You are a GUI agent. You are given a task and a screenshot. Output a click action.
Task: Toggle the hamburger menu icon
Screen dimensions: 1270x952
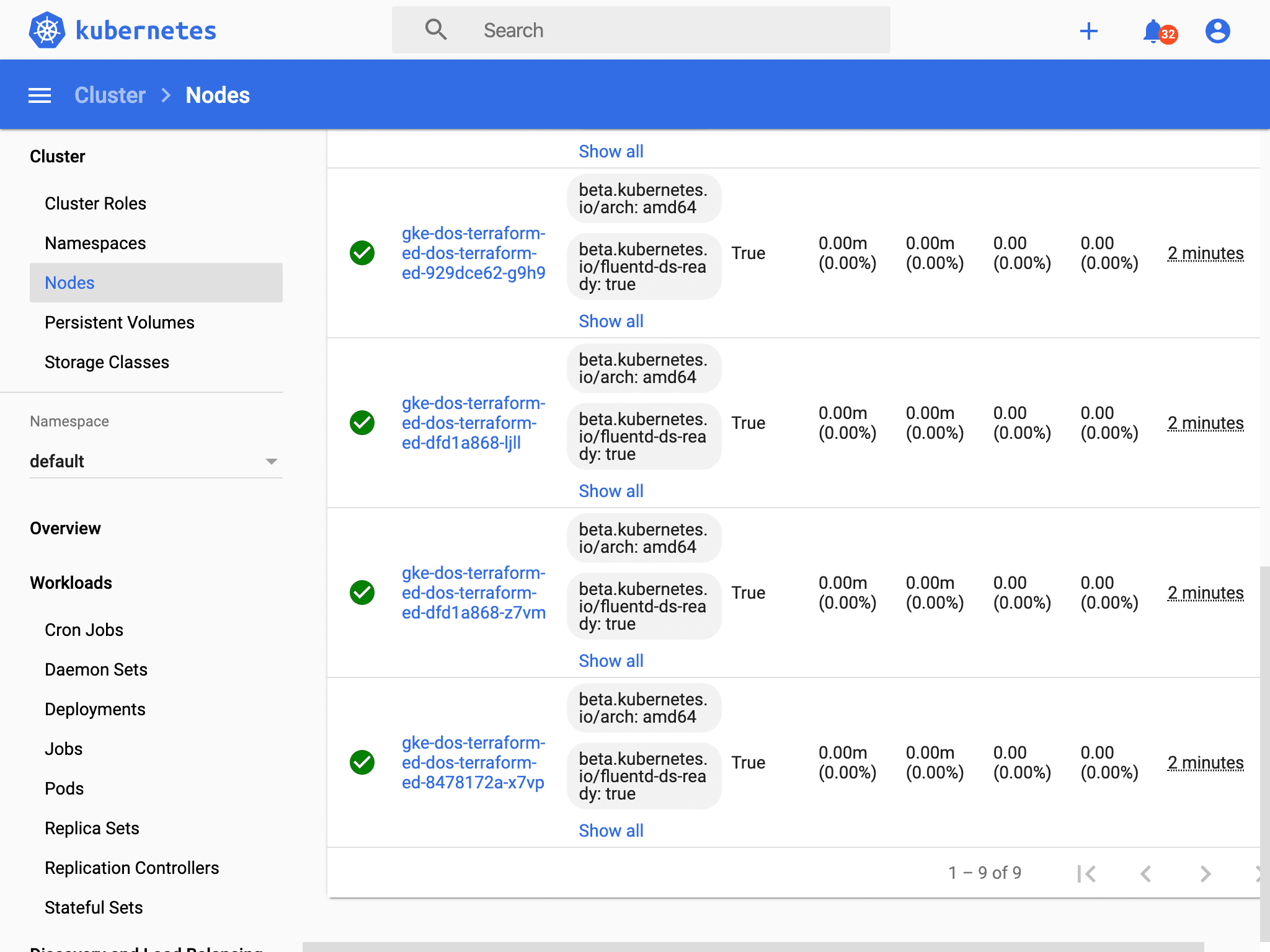click(40, 95)
